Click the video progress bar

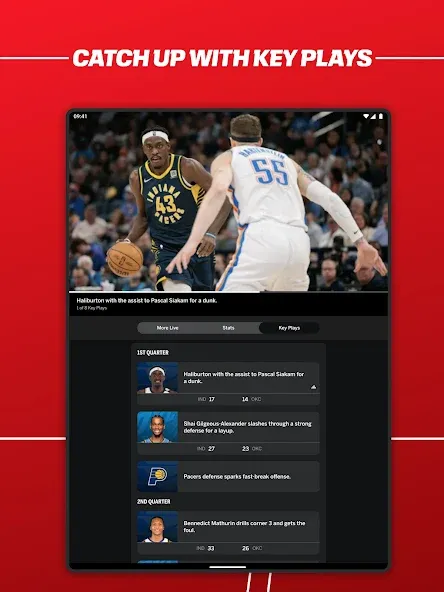tap(228, 292)
